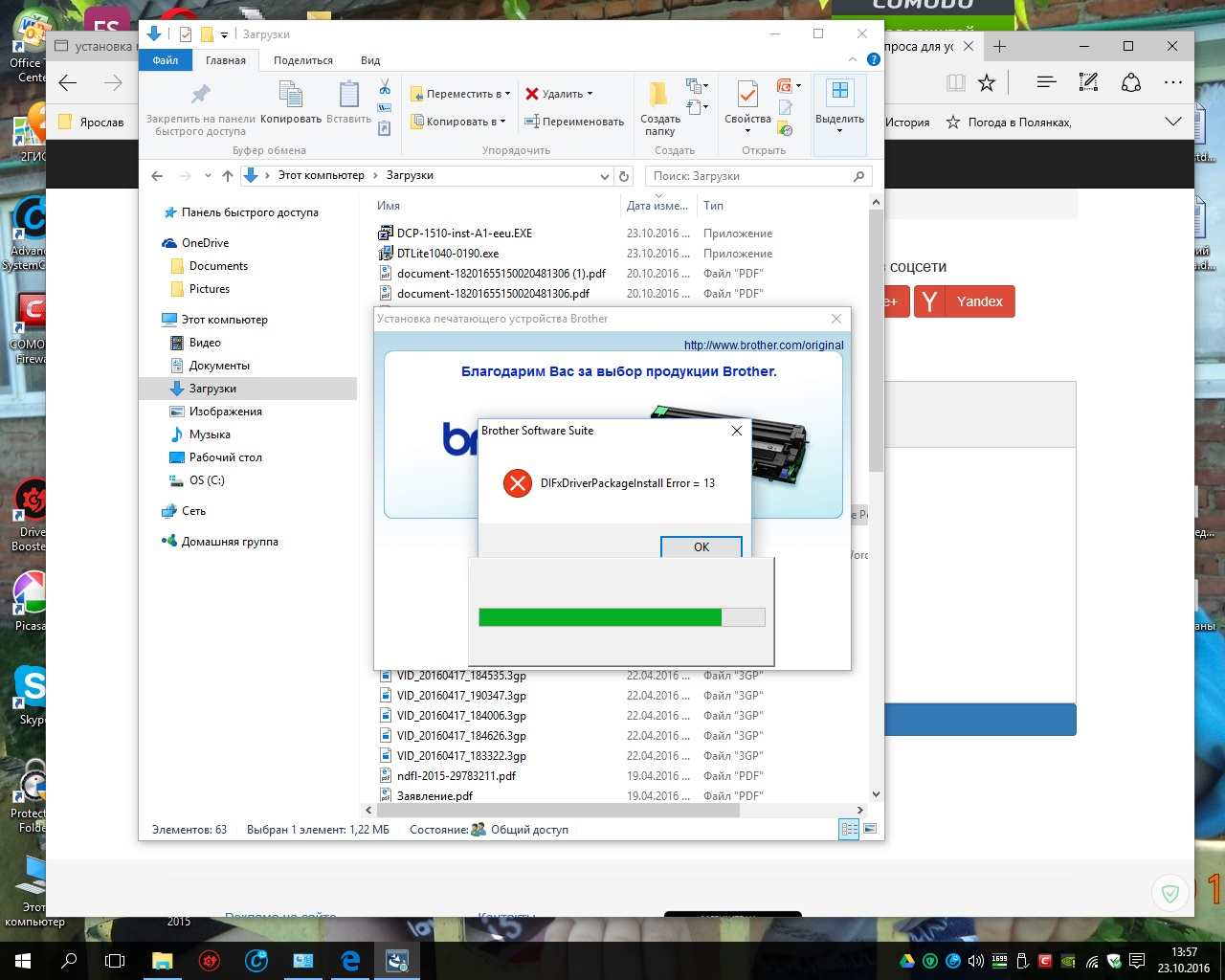1225x980 pixels.
Task: Select Documents under OneDrive
Action: (218, 266)
